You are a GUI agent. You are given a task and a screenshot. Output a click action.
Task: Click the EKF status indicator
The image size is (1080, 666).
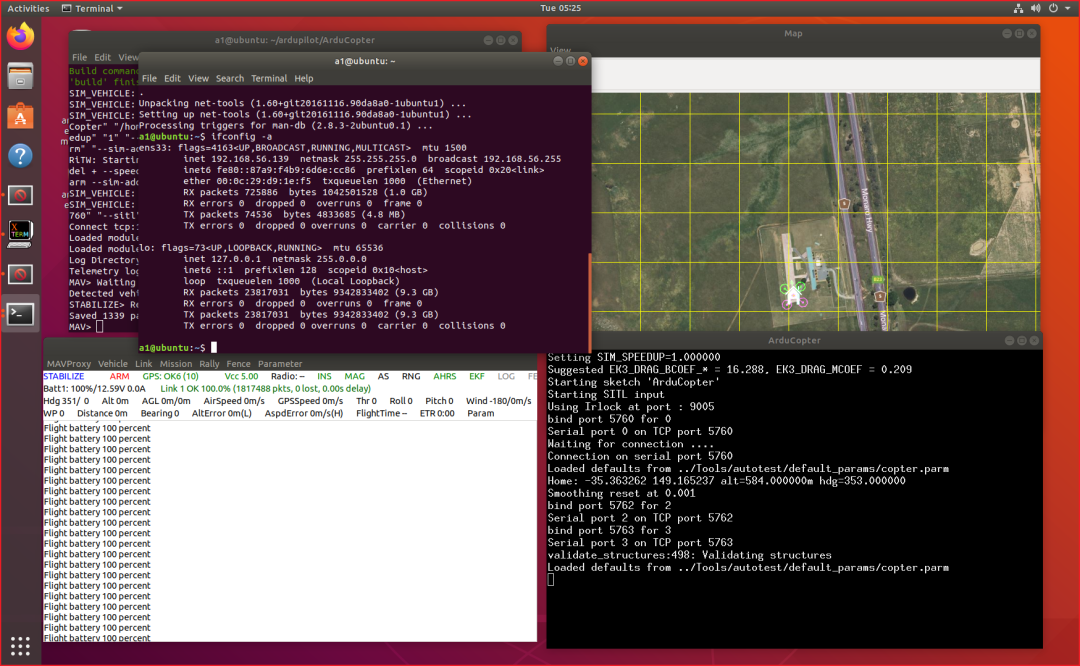coord(477,376)
